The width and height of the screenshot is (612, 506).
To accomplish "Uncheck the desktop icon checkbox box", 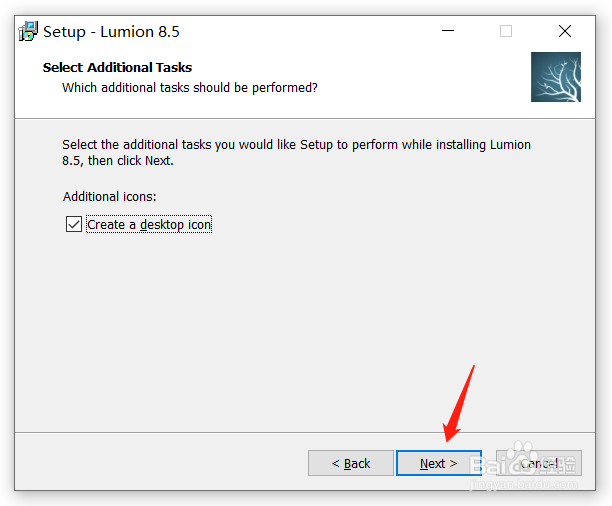I will (x=73, y=224).
